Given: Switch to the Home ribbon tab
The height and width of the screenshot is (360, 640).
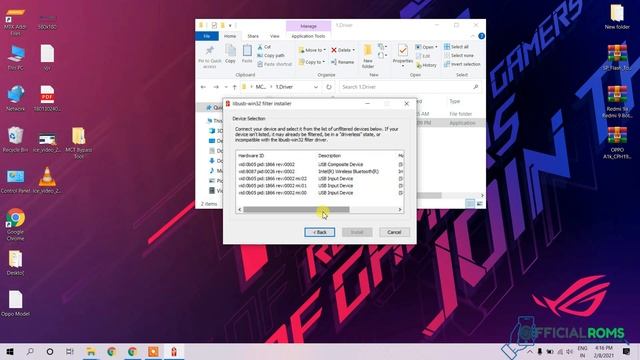Looking at the screenshot, I should (x=230, y=36).
